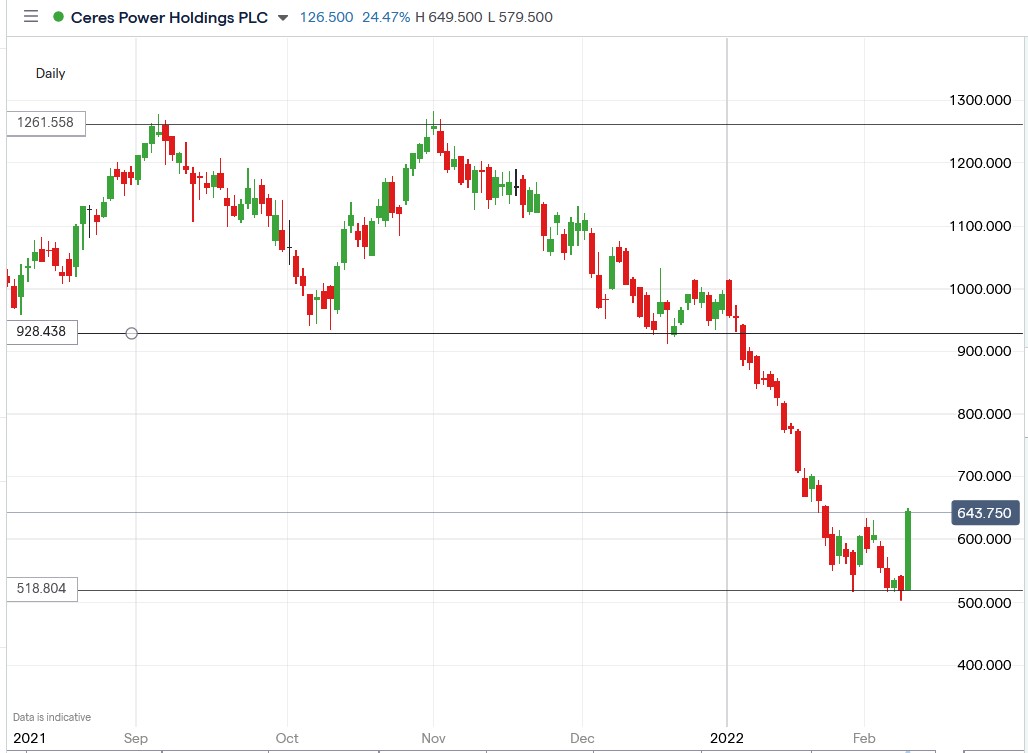Open the Daily timeframe selector
This screenshot has height=753, width=1028.
click(50, 73)
